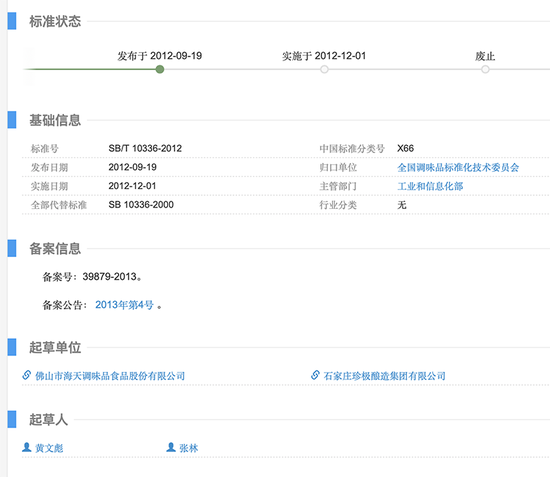Click the blue marker beside 基础信息 heading
Screen dimensions: 550x477
[x=12, y=120]
